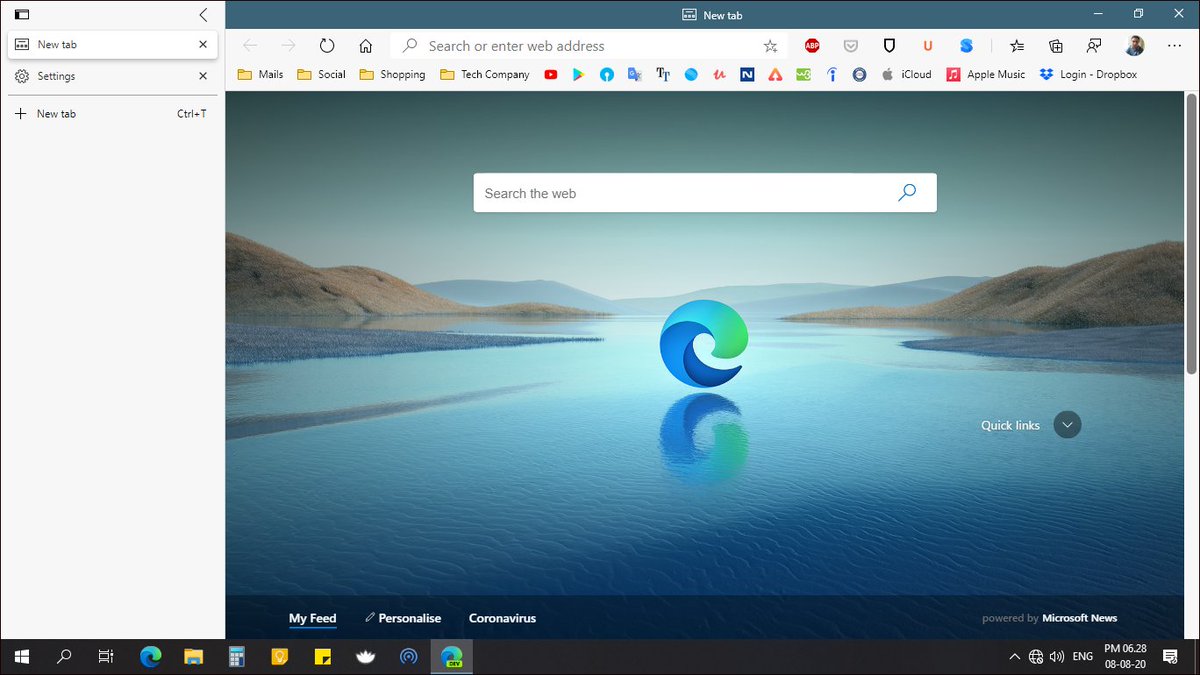Viewport: 1200px width, 675px height.
Task: Open the Collections icon
Action: pyautogui.click(x=1056, y=46)
